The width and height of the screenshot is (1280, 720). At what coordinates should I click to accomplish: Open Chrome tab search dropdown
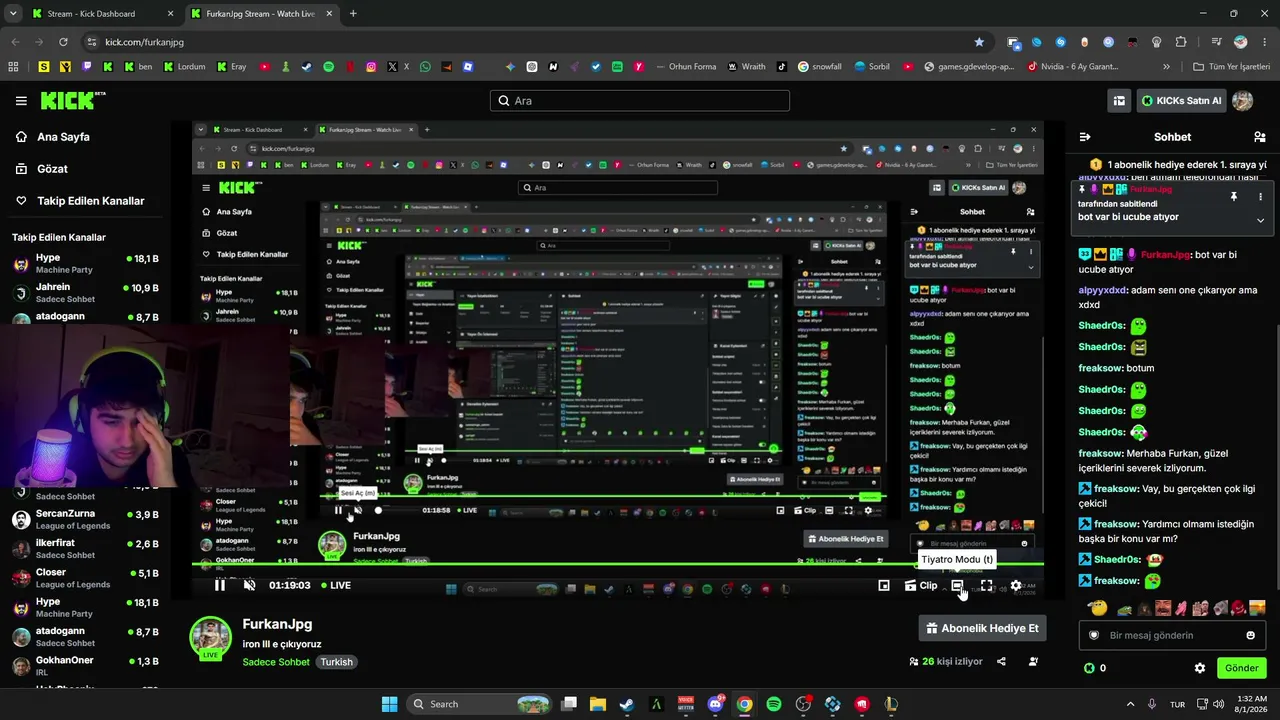pyautogui.click(x=11, y=14)
